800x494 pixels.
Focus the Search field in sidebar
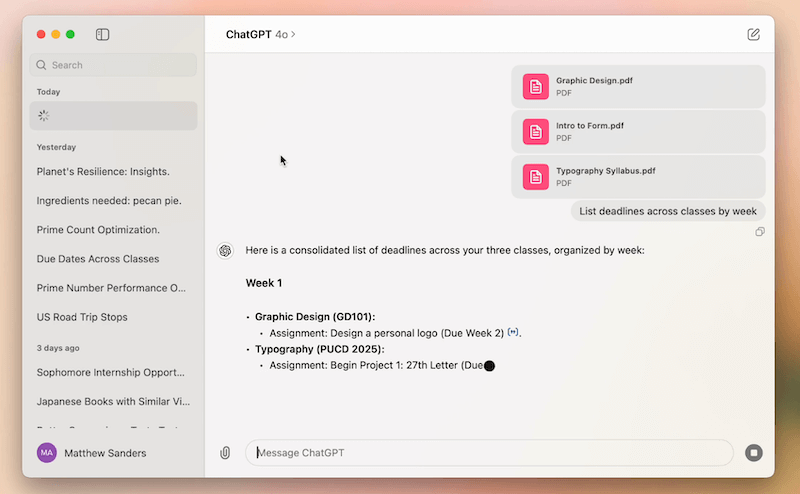pos(113,65)
